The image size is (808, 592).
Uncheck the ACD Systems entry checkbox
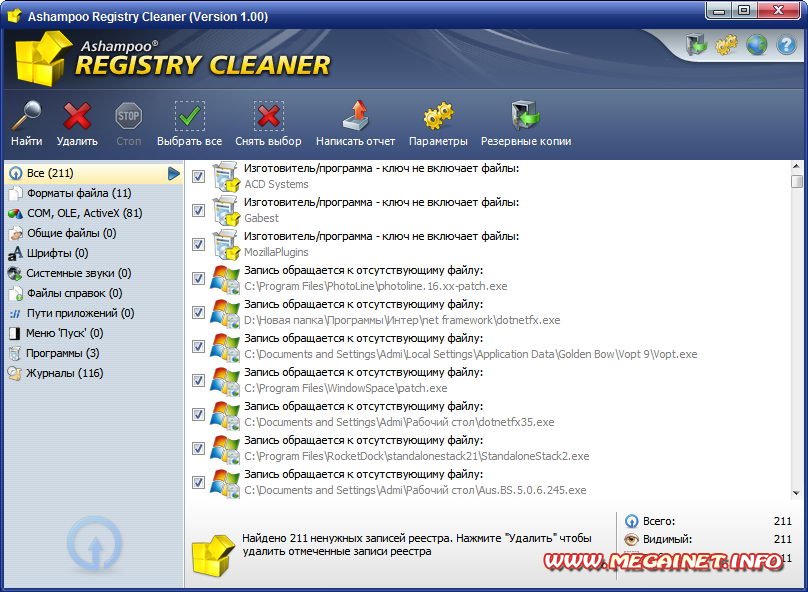pyautogui.click(x=198, y=177)
